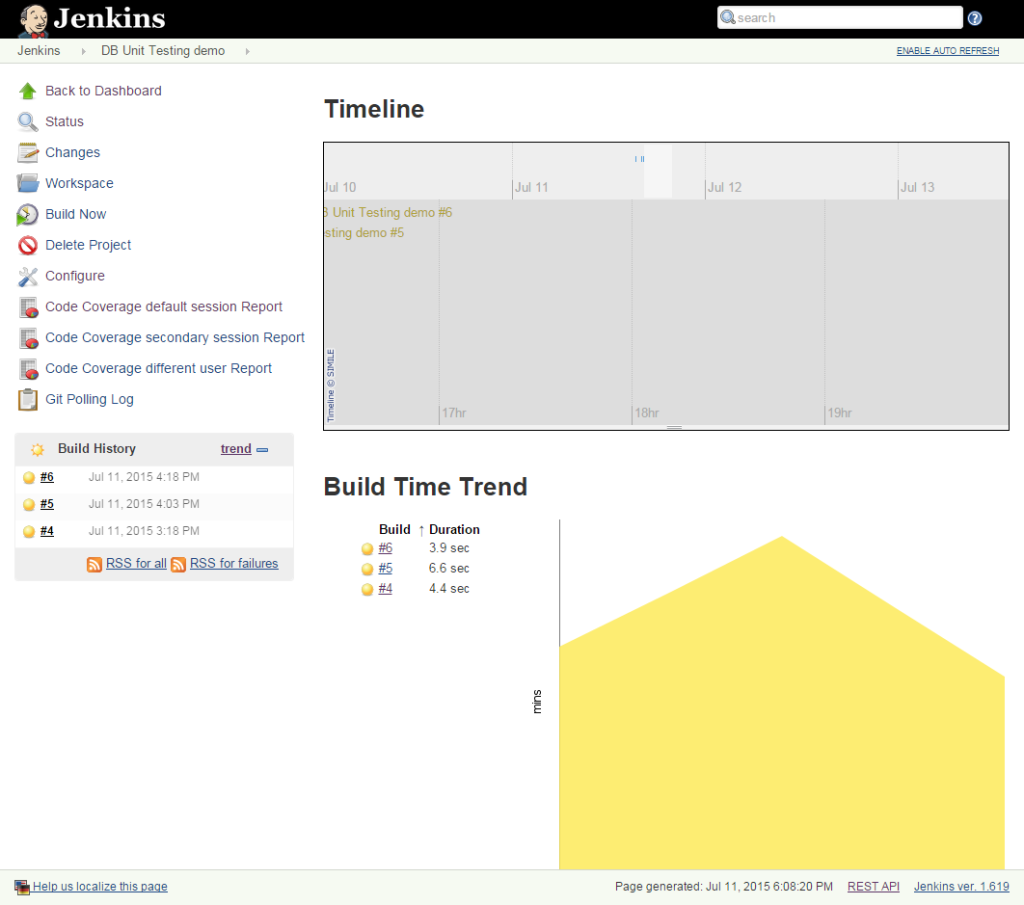This screenshot has width=1024, height=905.
Task: Open build #5 link in Build Time Trend table
Action: (x=385, y=569)
